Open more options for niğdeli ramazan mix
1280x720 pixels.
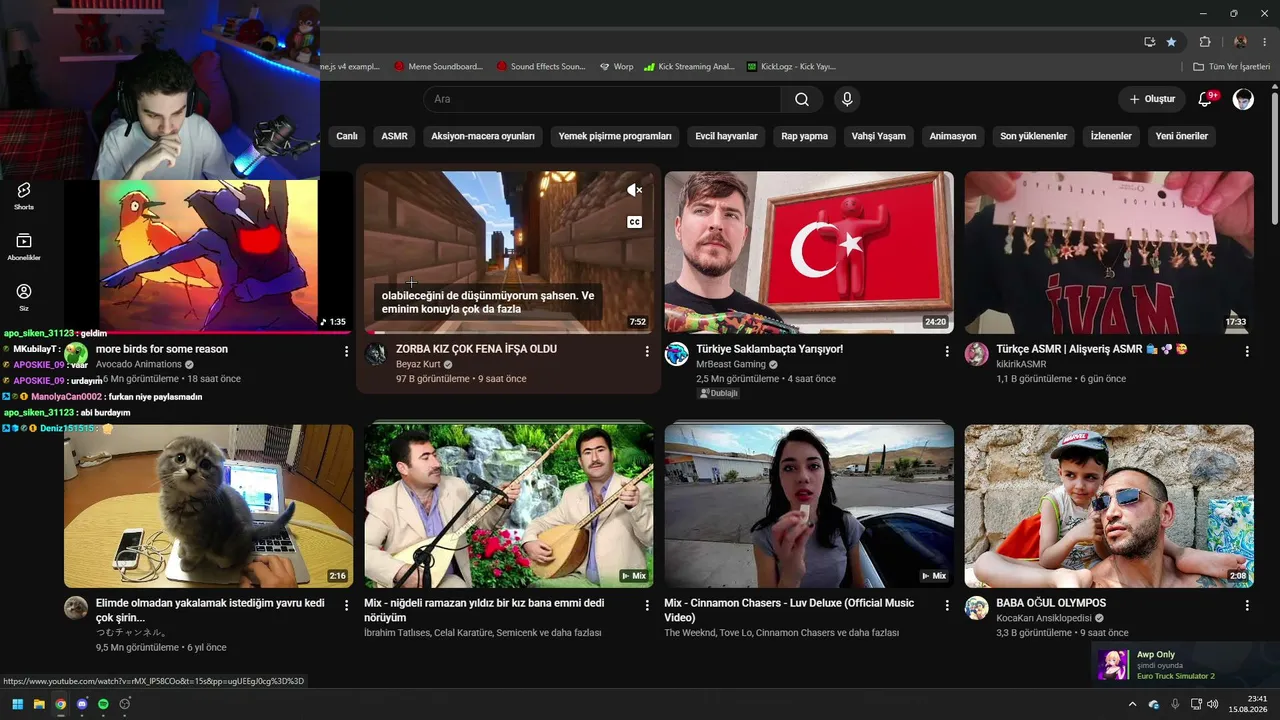click(x=647, y=605)
